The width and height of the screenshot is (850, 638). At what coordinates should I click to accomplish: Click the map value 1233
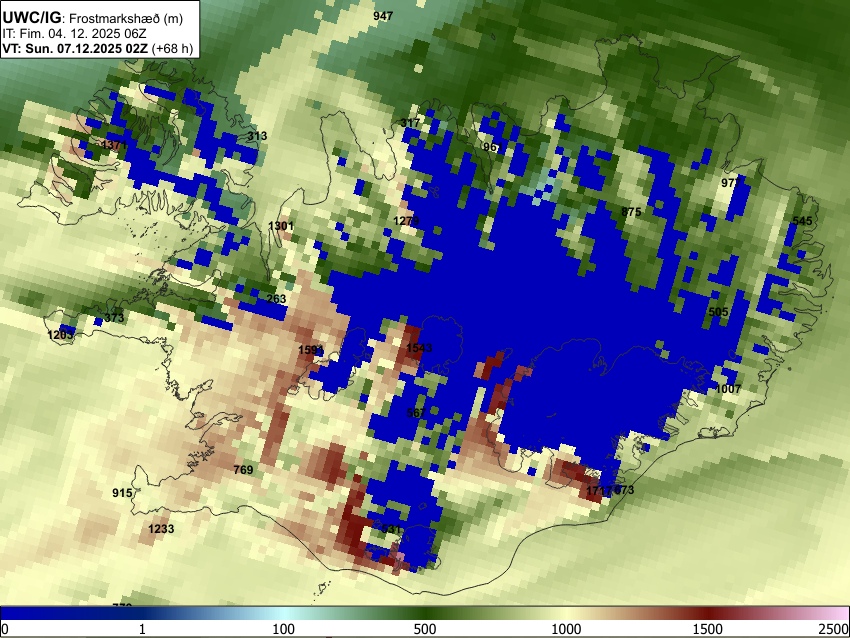tap(161, 529)
